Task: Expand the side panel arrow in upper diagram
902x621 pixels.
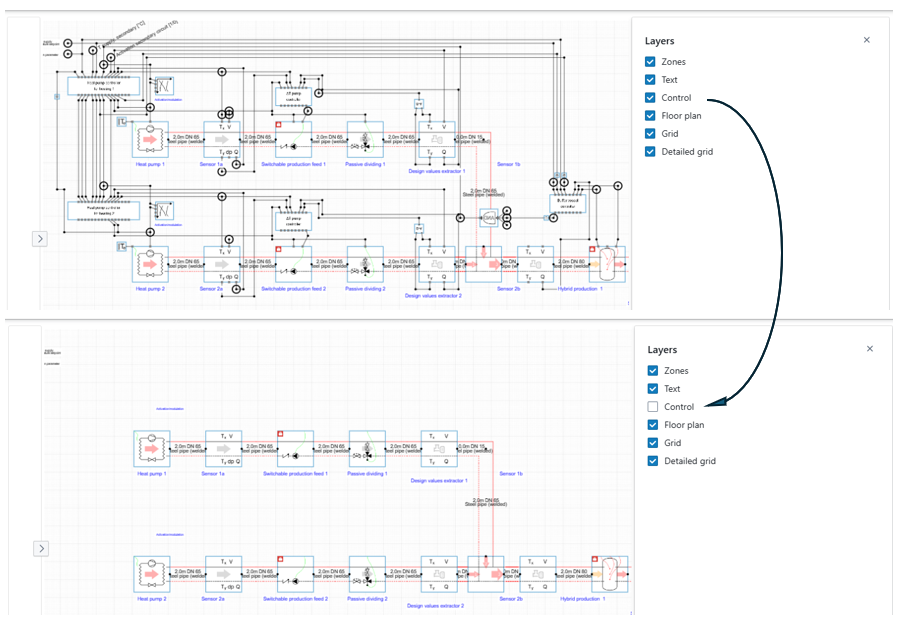Action: tap(40, 239)
